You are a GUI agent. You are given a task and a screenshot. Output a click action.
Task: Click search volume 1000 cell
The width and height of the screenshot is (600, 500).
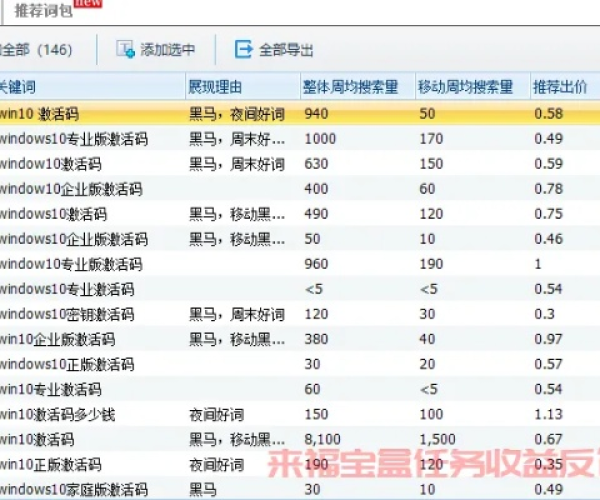(320, 138)
